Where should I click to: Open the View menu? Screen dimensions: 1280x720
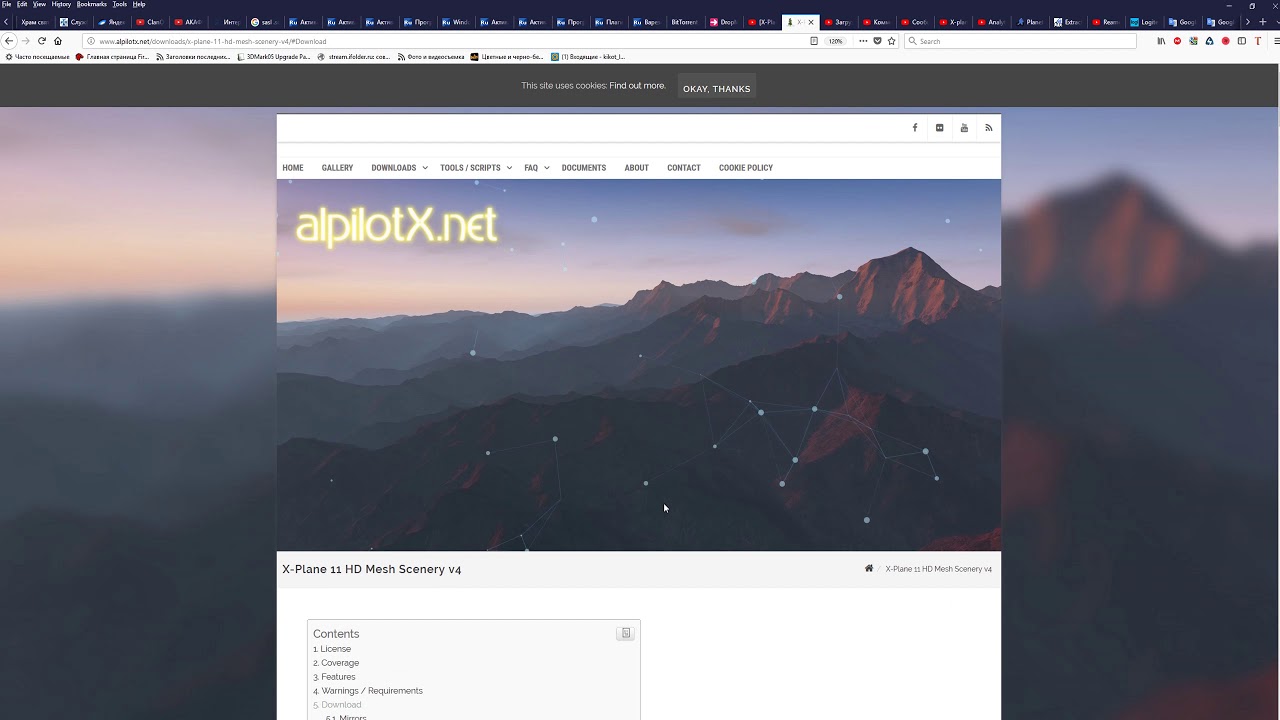pos(39,4)
